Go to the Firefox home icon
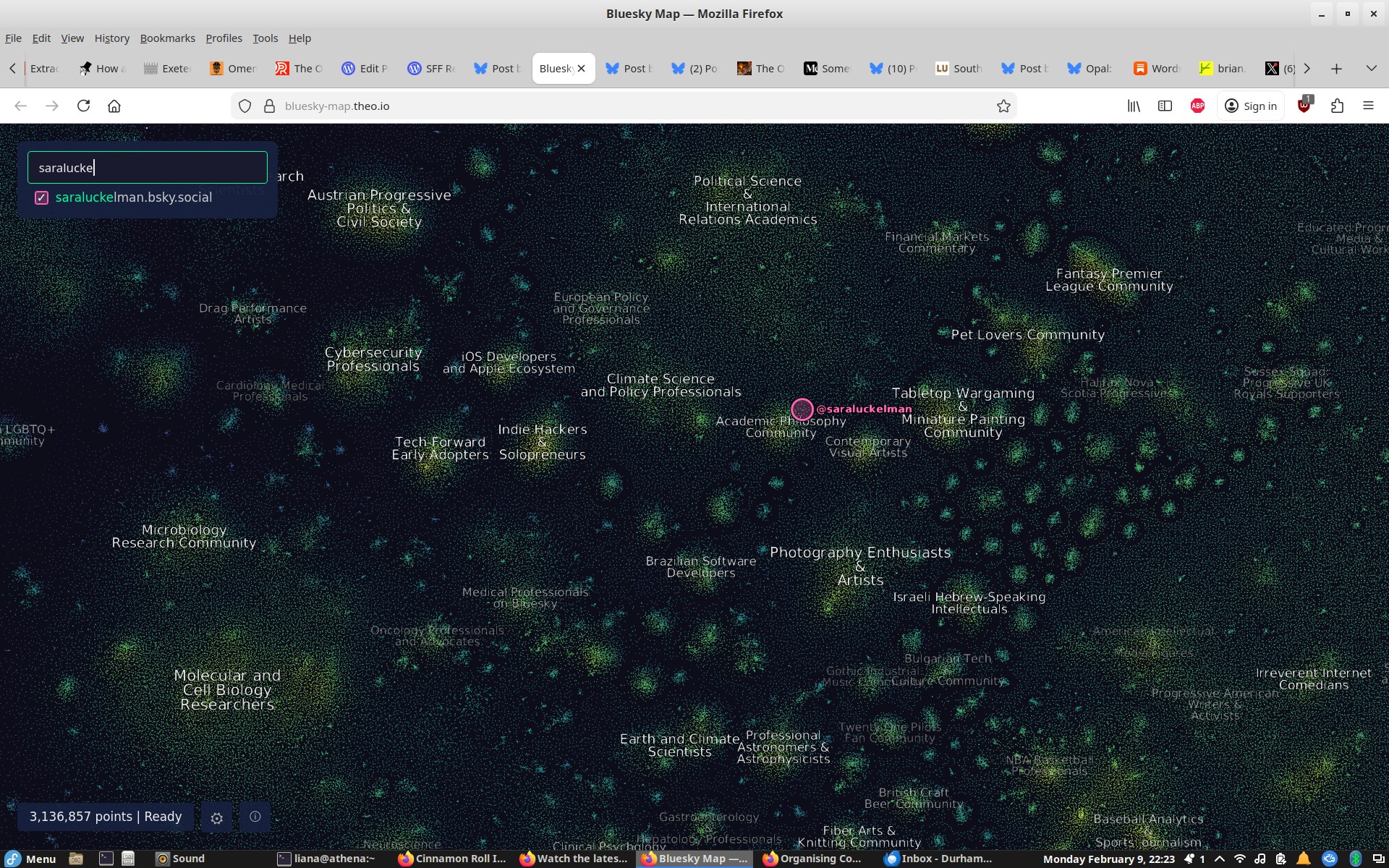 [114, 106]
